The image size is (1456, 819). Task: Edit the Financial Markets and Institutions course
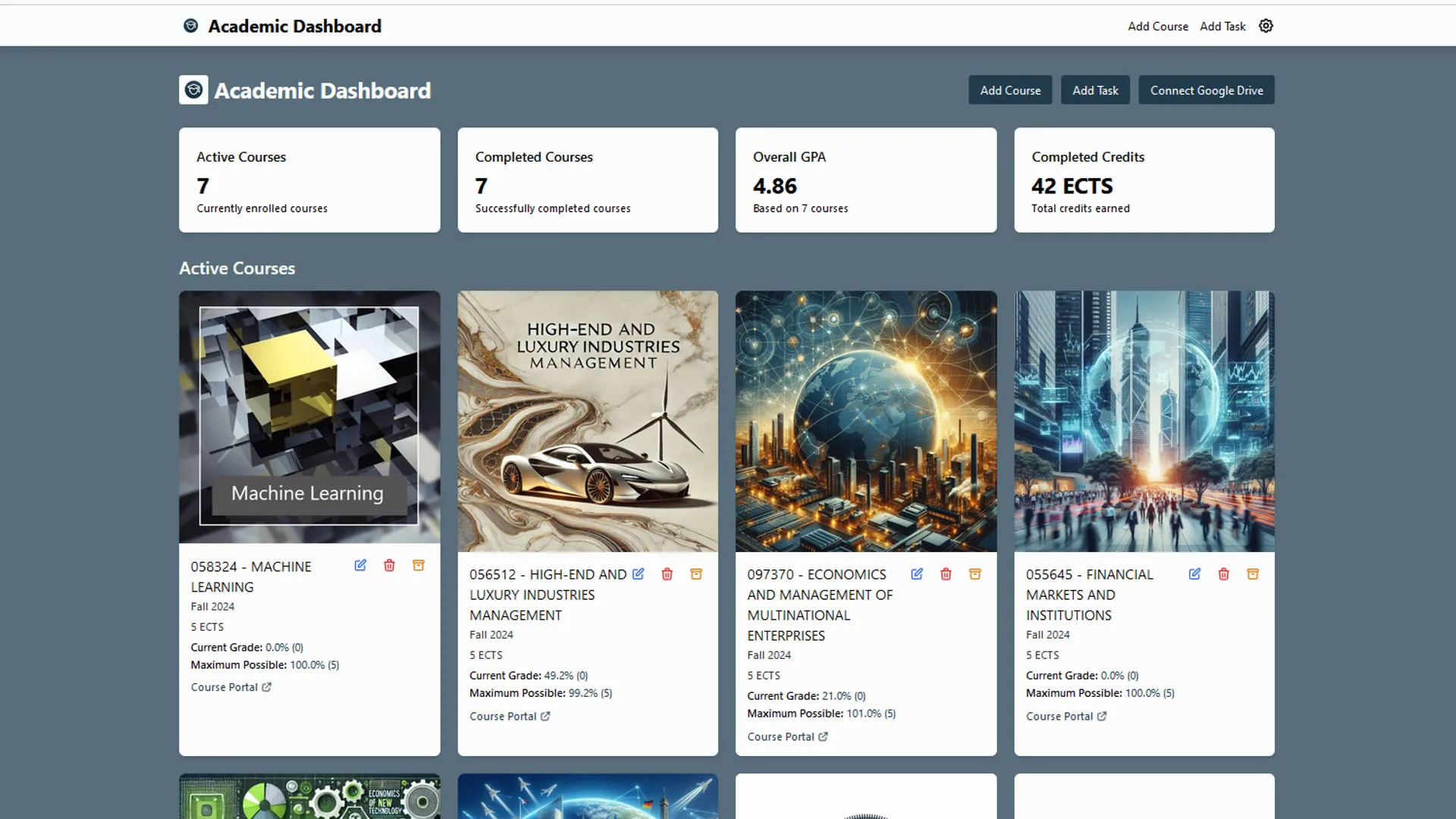tap(1195, 574)
